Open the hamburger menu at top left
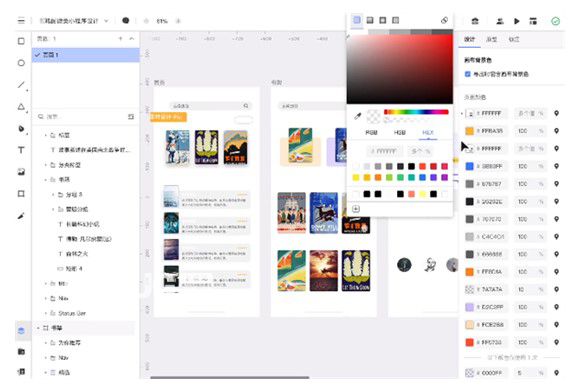 [21, 21]
